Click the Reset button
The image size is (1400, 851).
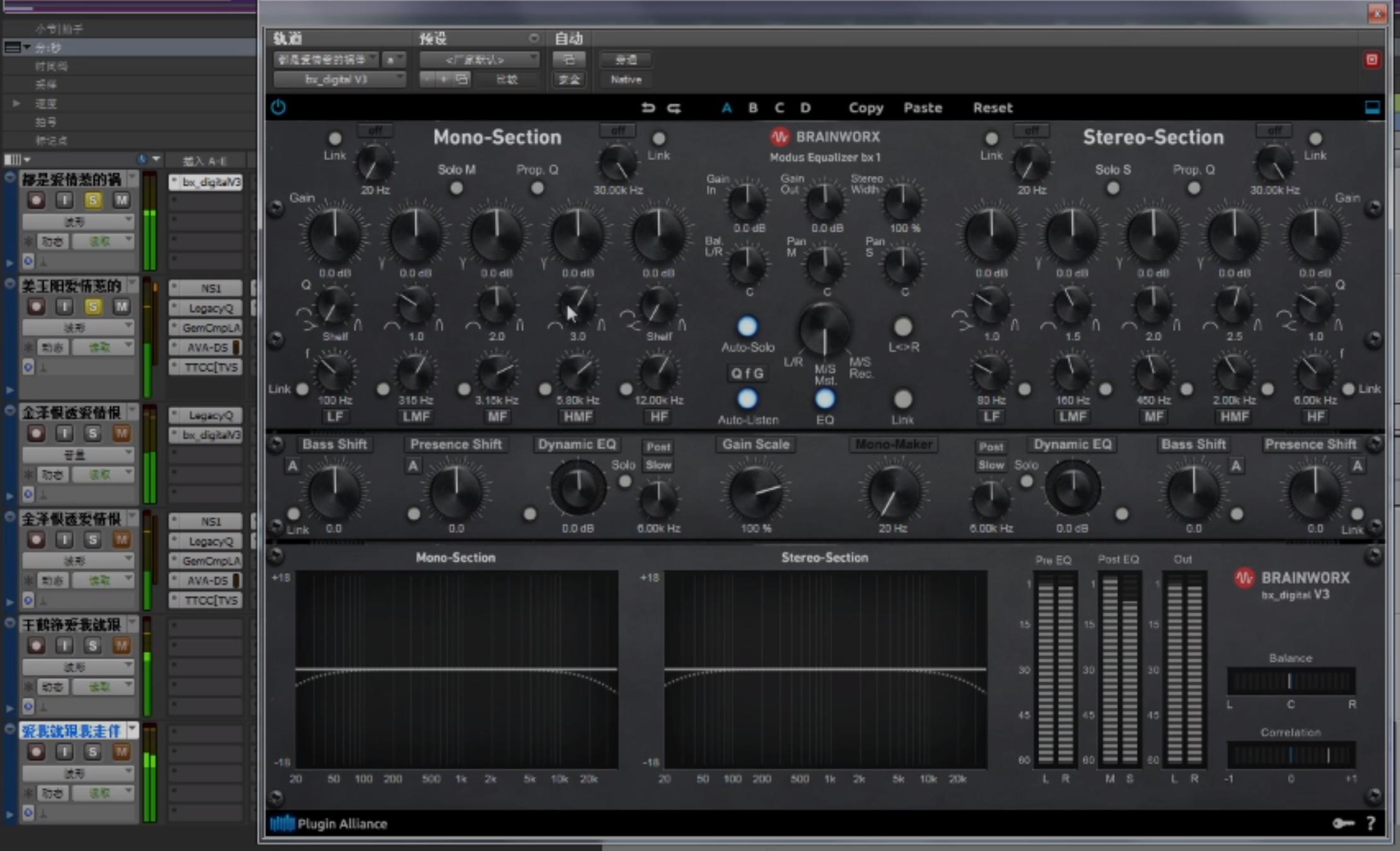992,108
